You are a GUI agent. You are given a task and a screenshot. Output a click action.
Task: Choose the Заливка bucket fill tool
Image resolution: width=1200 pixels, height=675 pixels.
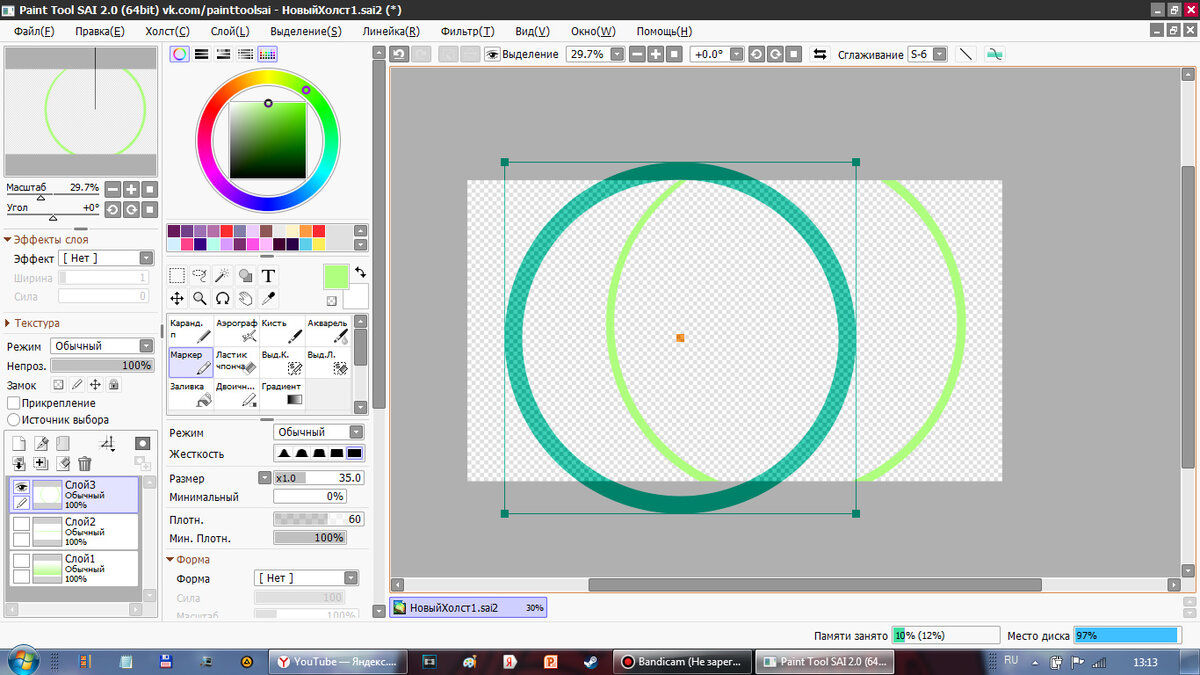(x=190, y=393)
